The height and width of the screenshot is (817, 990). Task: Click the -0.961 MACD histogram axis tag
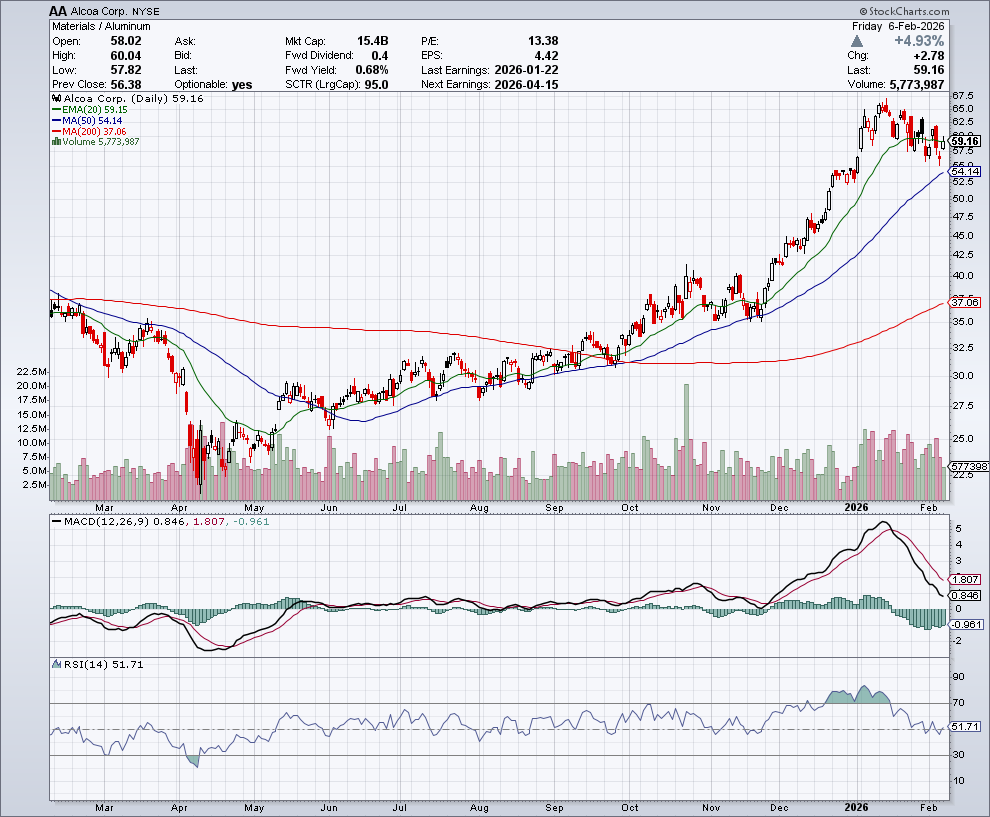[967, 624]
